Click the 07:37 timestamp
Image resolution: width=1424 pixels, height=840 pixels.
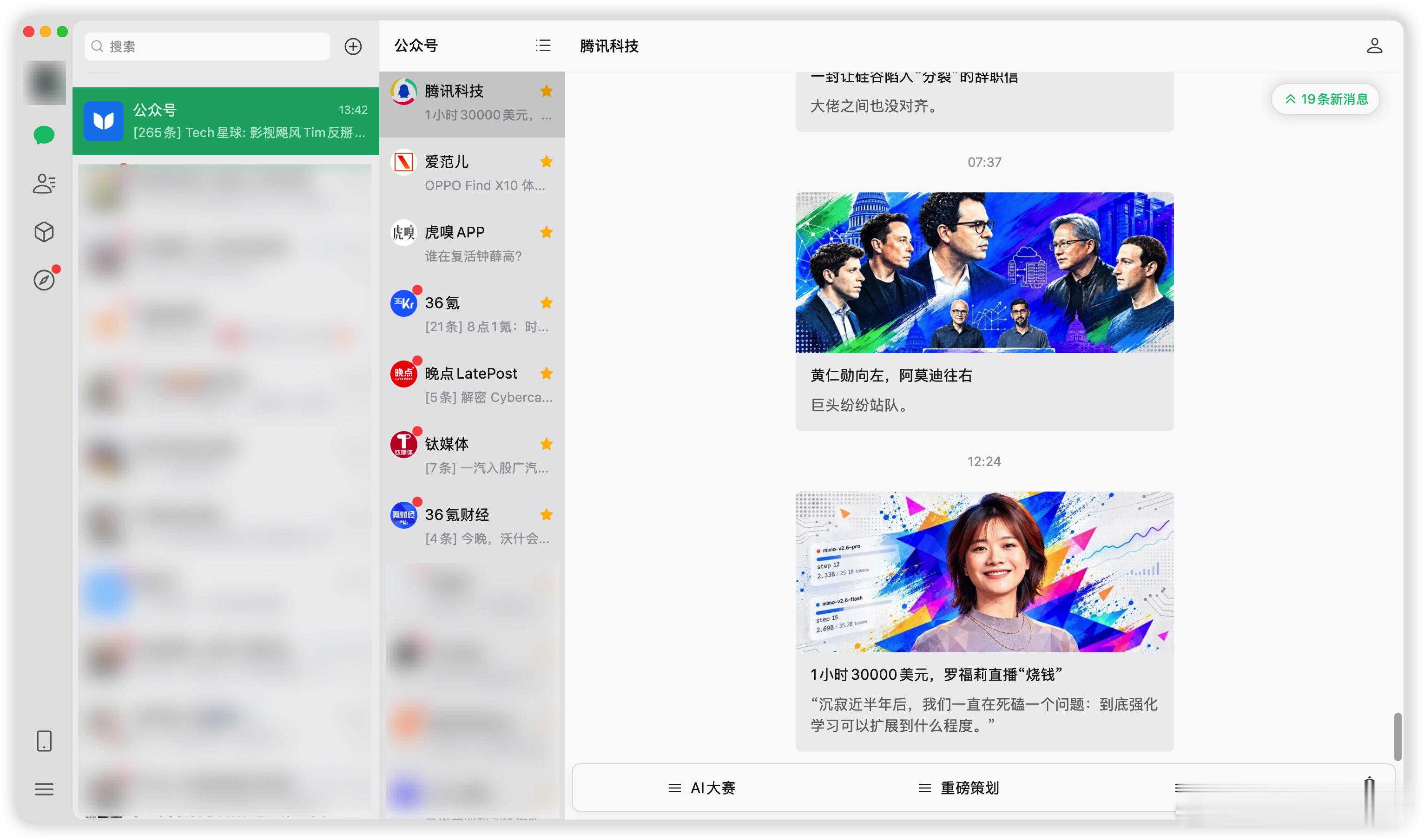(x=984, y=163)
